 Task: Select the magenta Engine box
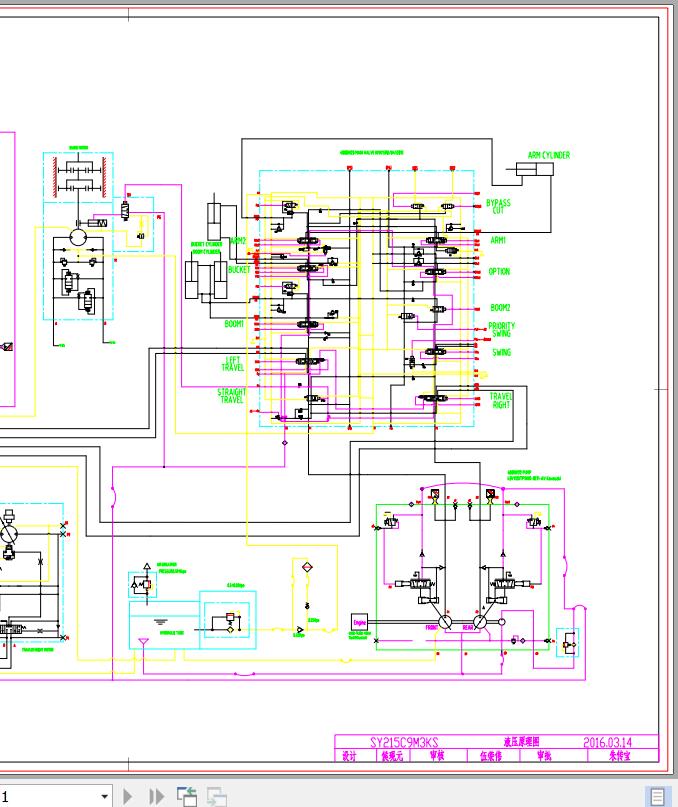pyautogui.click(x=359, y=622)
